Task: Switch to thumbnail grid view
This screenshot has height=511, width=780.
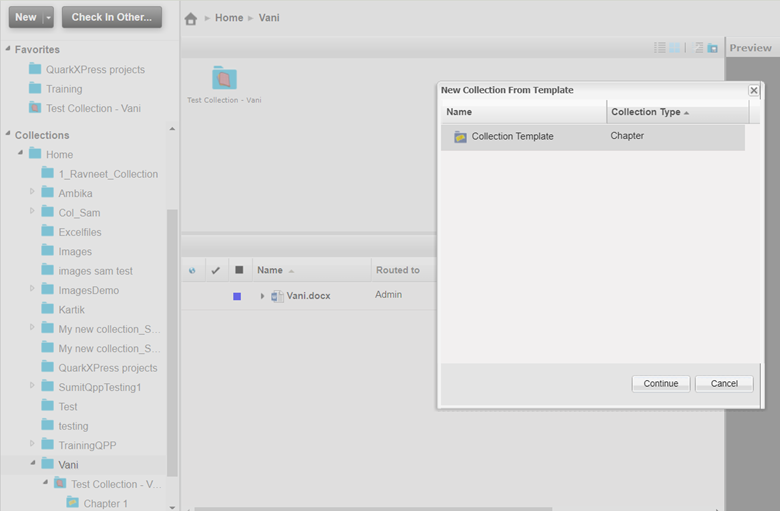Action: coord(675,48)
